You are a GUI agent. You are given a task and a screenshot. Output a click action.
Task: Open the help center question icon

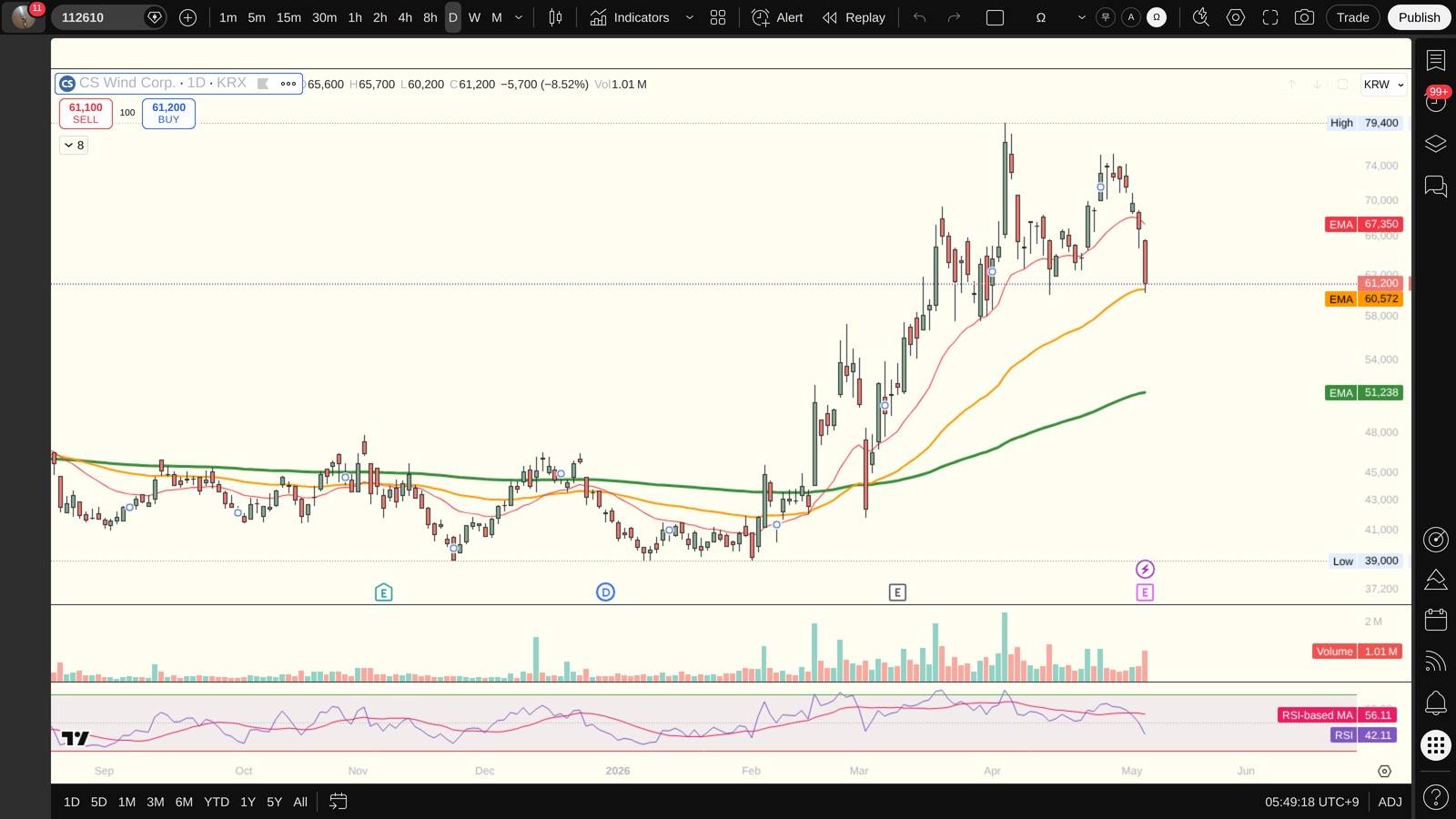[1436, 797]
